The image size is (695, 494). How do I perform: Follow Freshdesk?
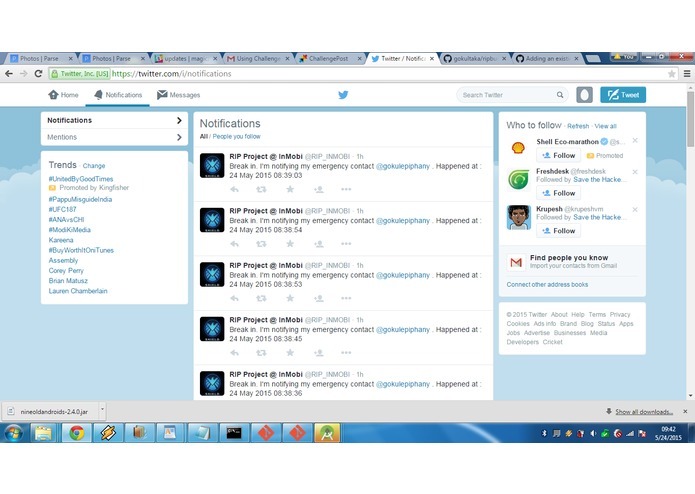[558, 193]
